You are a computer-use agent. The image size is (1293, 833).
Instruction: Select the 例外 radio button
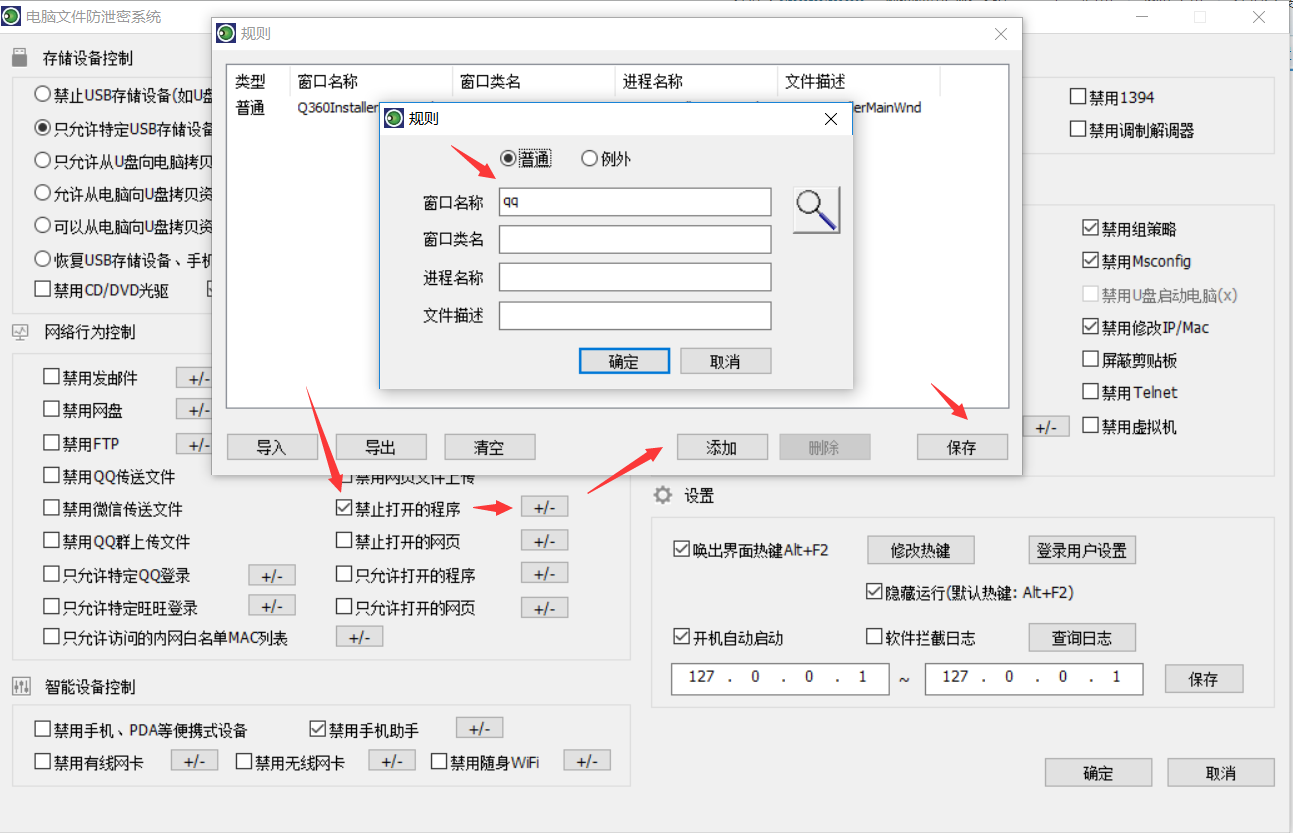[x=590, y=158]
